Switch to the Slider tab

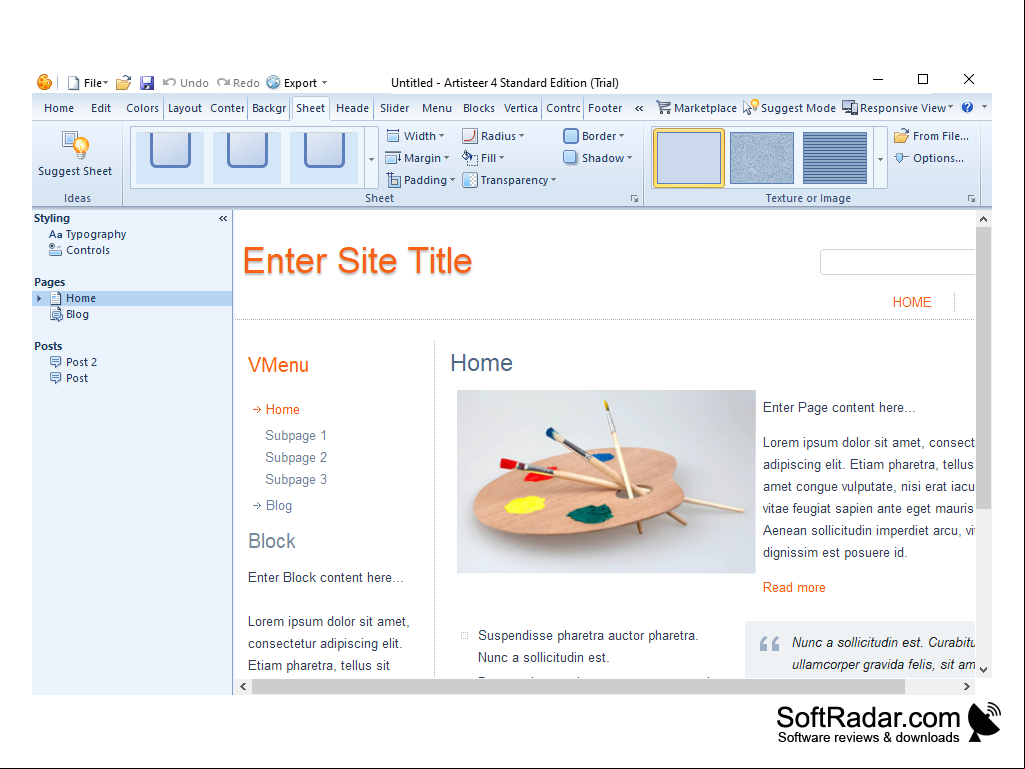click(394, 108)
